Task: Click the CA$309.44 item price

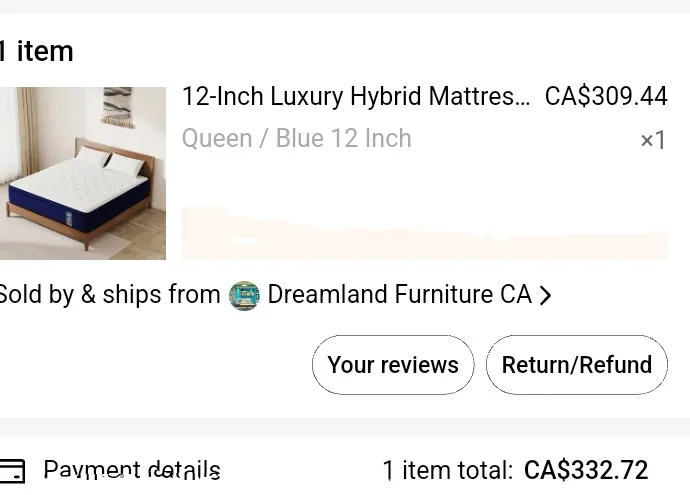Action: (x=606, y=96)
